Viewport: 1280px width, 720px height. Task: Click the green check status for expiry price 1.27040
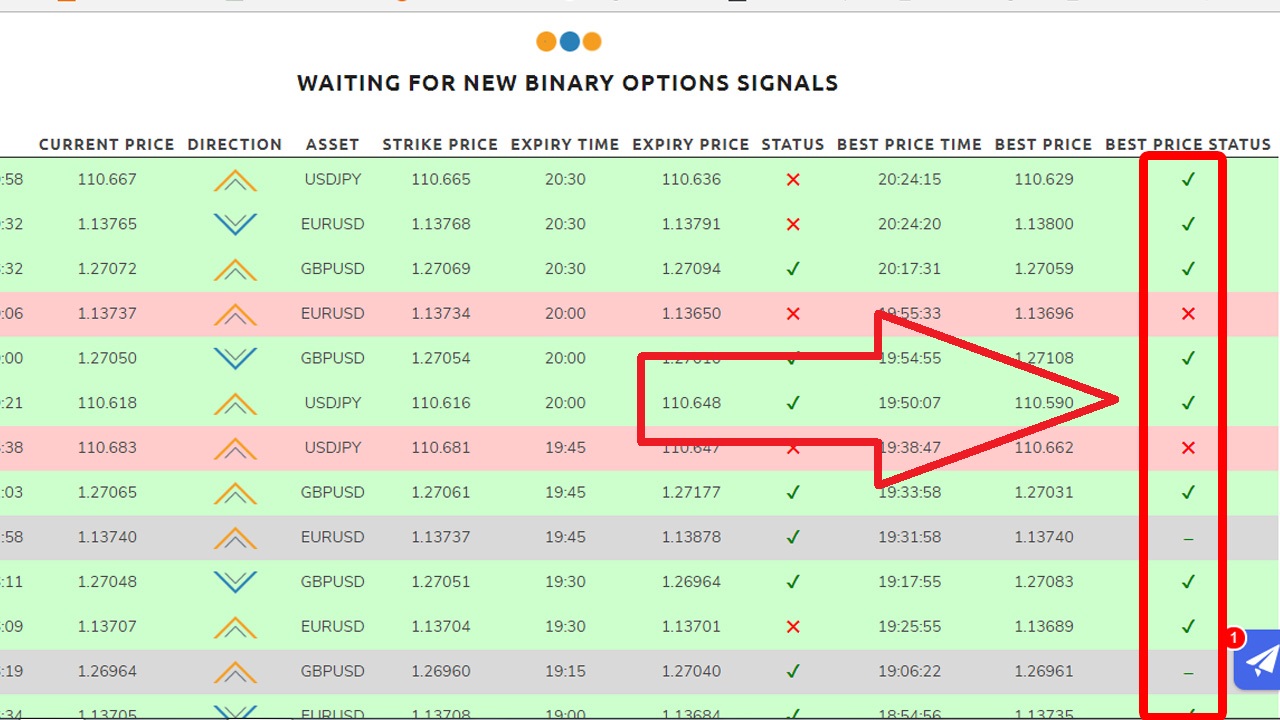tap(793, 671)
